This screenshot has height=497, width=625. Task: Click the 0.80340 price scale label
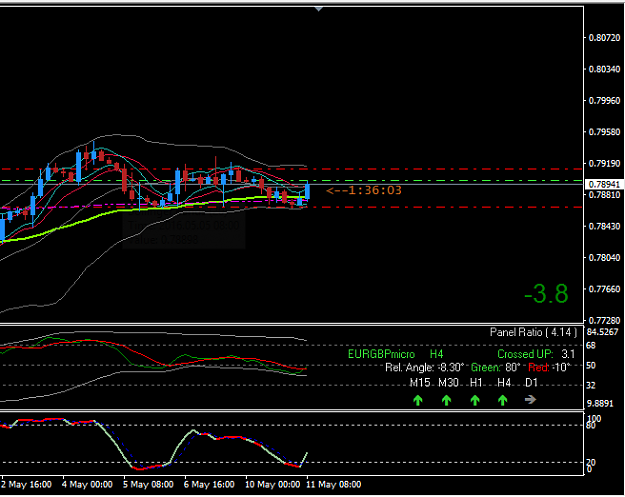tap(605, 69)
